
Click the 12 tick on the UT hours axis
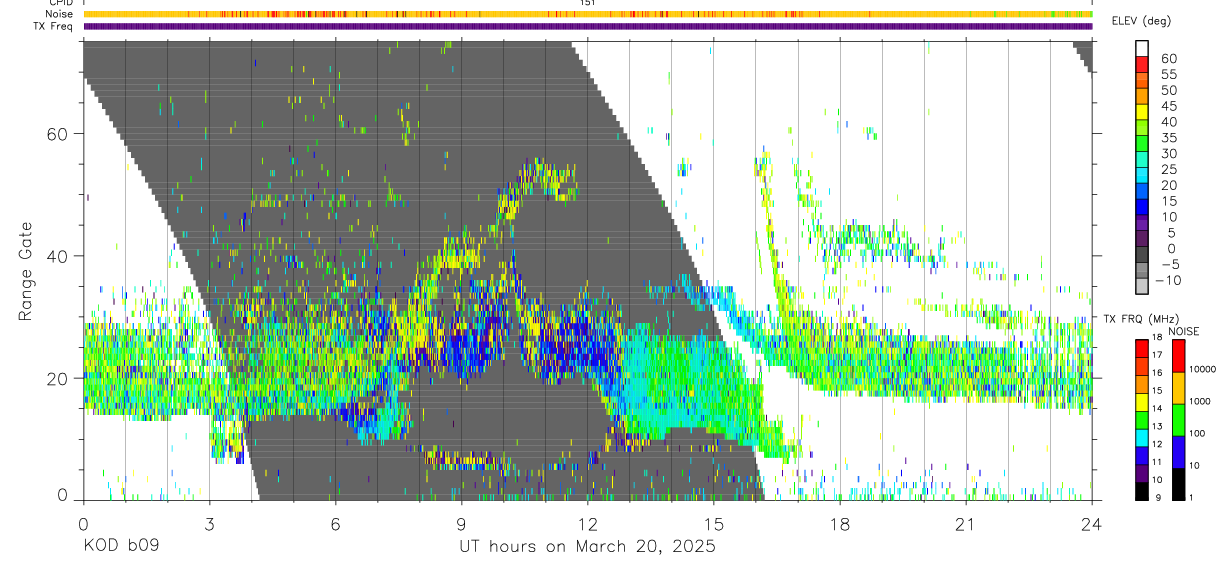coord(588,523)
